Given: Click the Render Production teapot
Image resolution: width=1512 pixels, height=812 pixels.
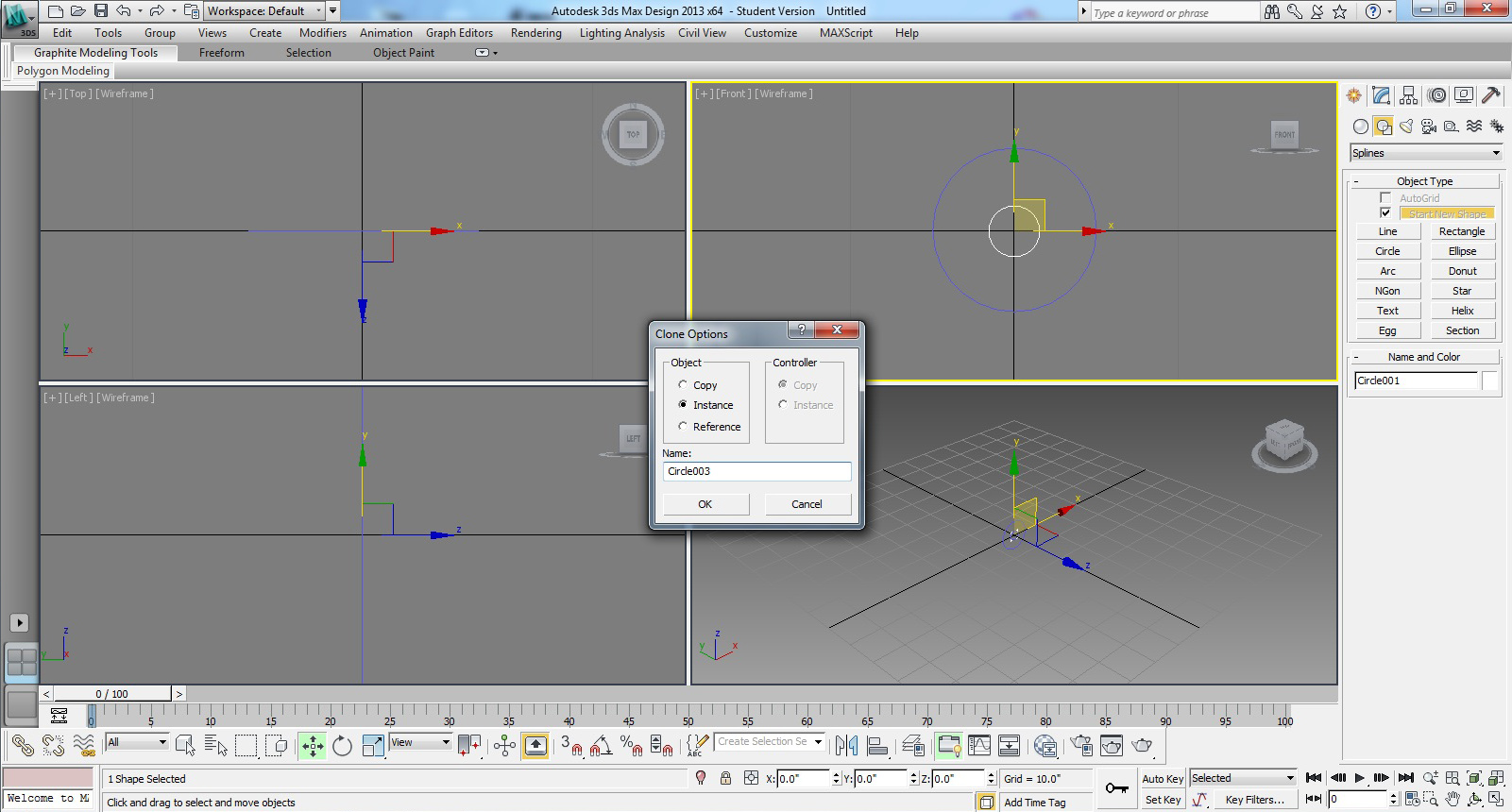Looking at the screenshot, I should tap(1142, 746).
